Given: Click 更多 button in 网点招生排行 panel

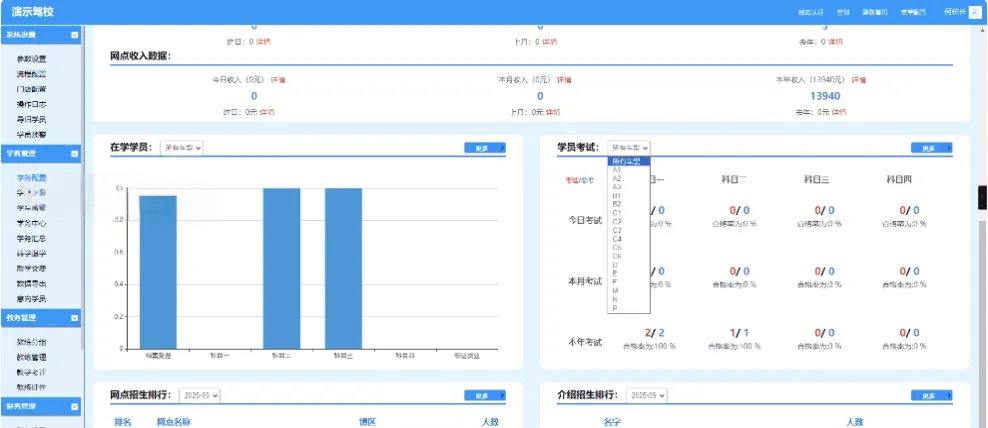Looking at the screenshot, I should (x=485, y=395).
